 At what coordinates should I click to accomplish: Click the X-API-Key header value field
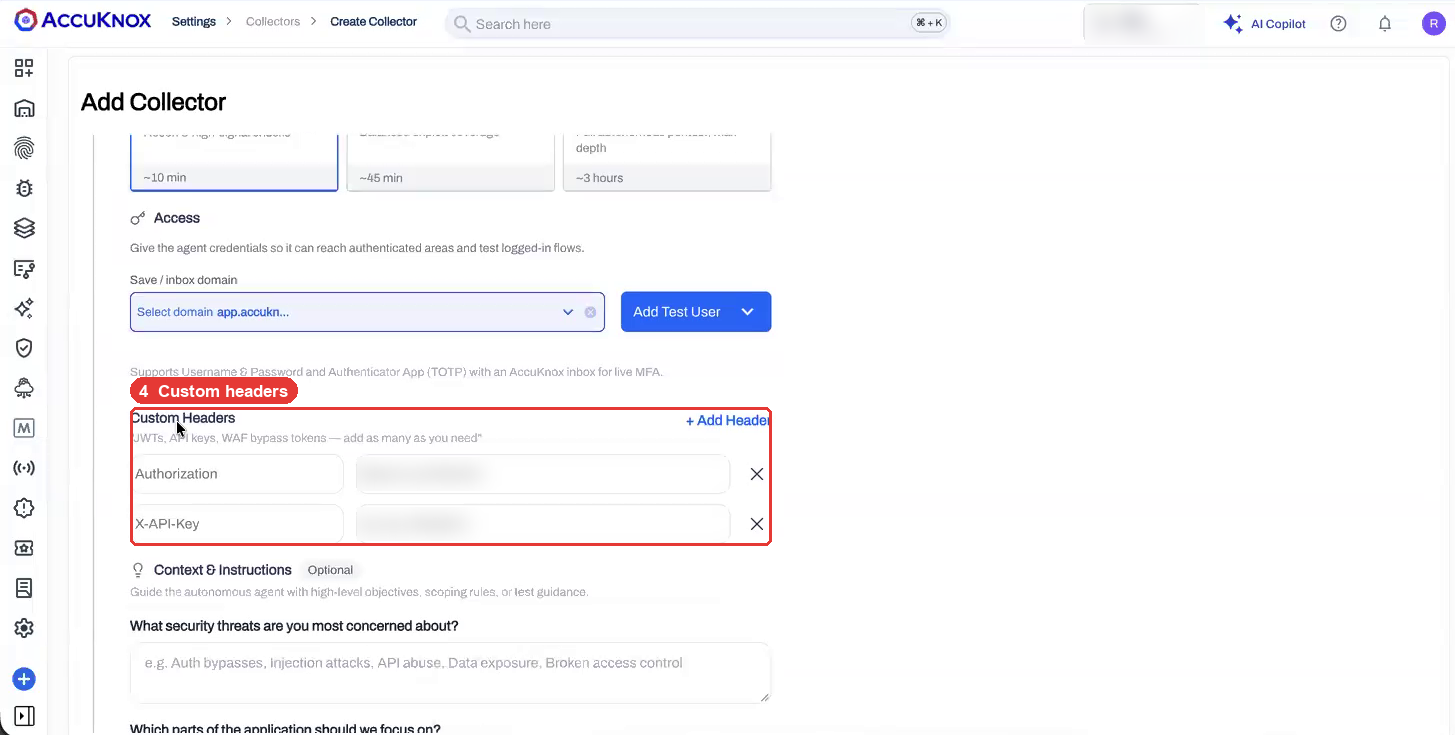click(543, 524)
